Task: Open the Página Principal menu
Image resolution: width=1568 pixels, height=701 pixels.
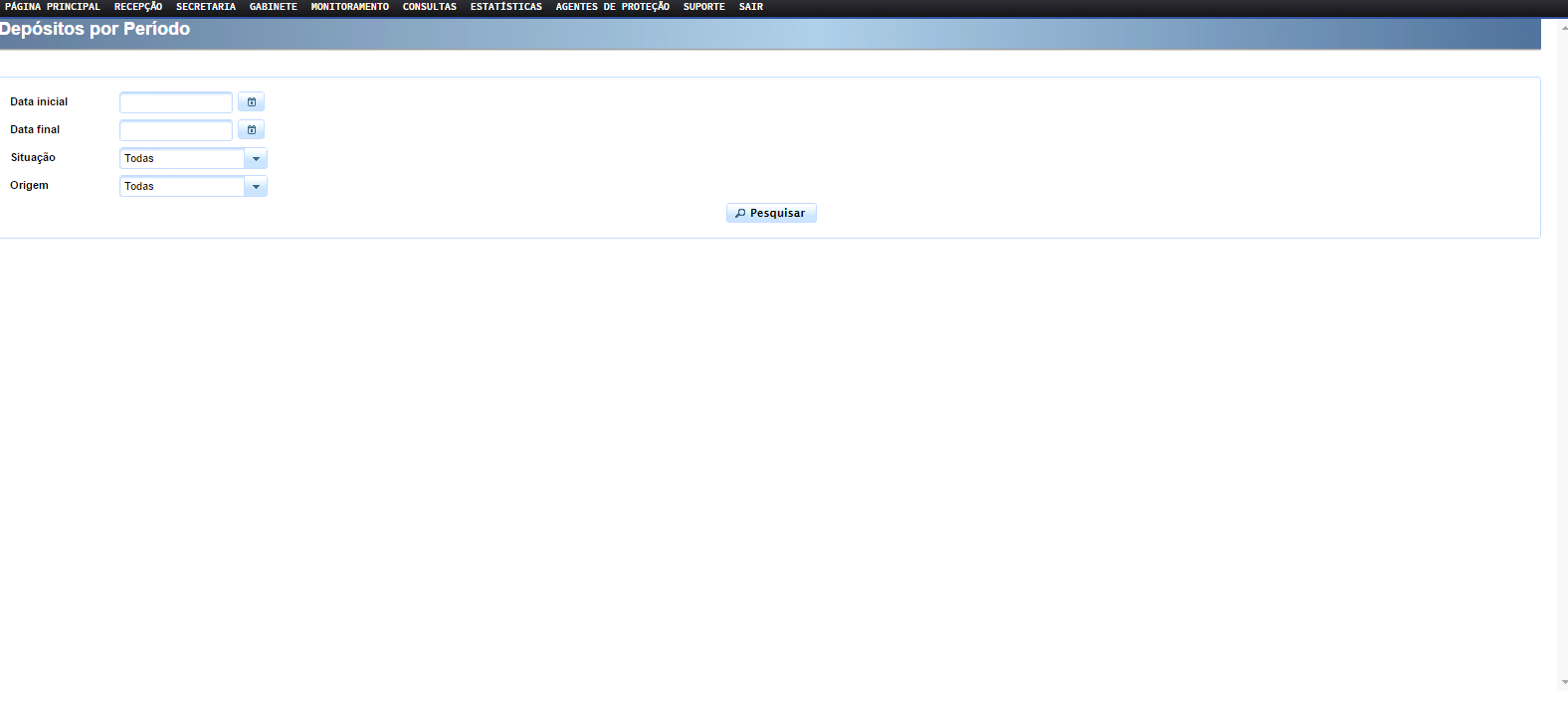Action: (53, 7)
